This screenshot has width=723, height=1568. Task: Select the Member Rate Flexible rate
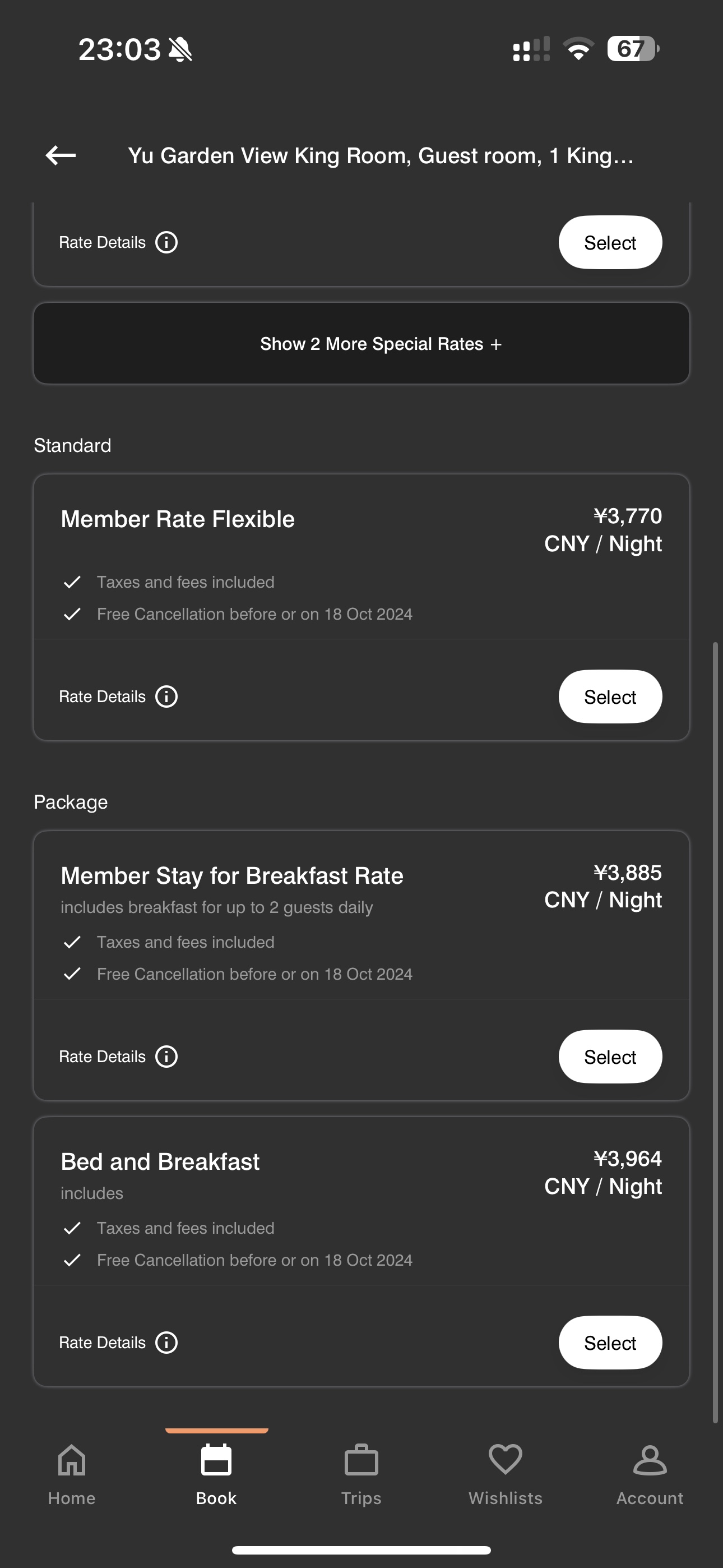[610, 697]
